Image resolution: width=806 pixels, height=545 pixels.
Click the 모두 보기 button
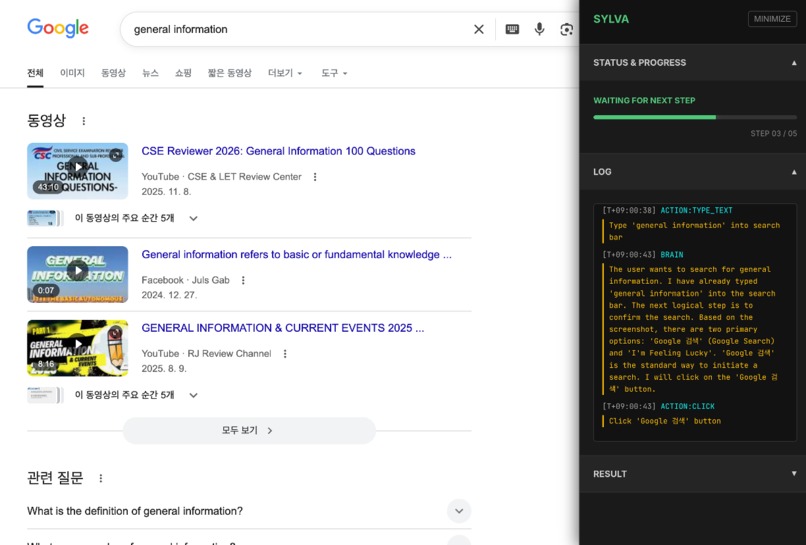249,430
